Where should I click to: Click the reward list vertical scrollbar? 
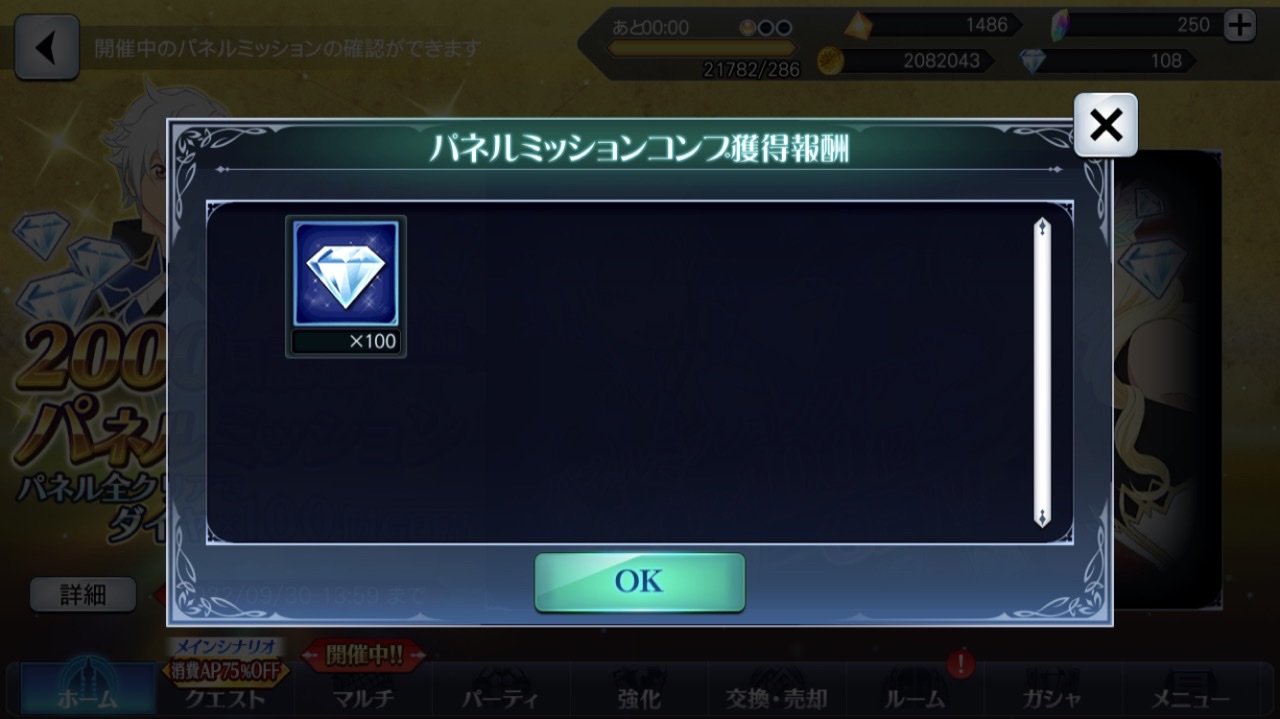[1042, 371]
